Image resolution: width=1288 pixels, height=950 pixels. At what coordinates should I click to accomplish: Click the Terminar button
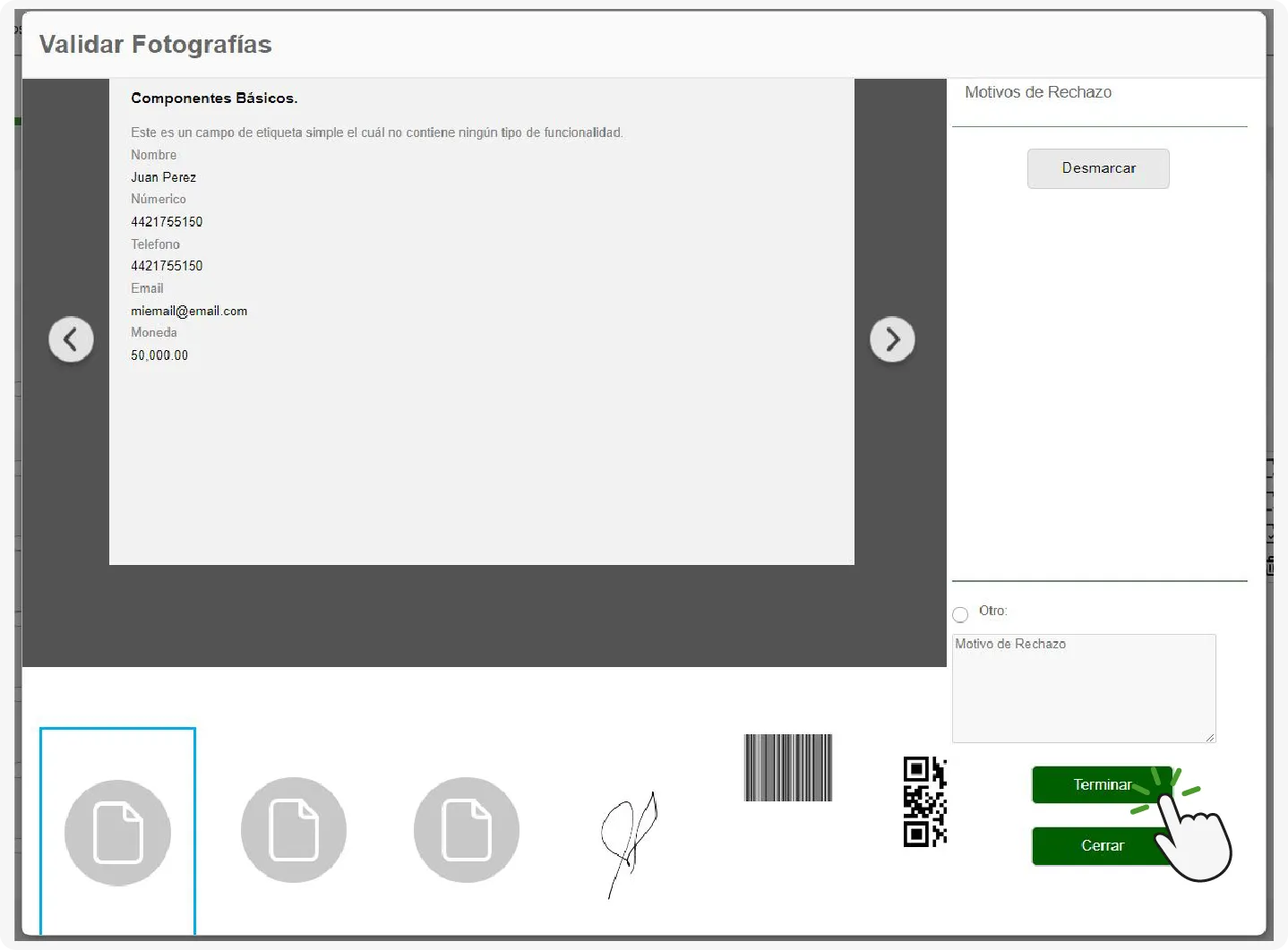(x=1102, y=784)
